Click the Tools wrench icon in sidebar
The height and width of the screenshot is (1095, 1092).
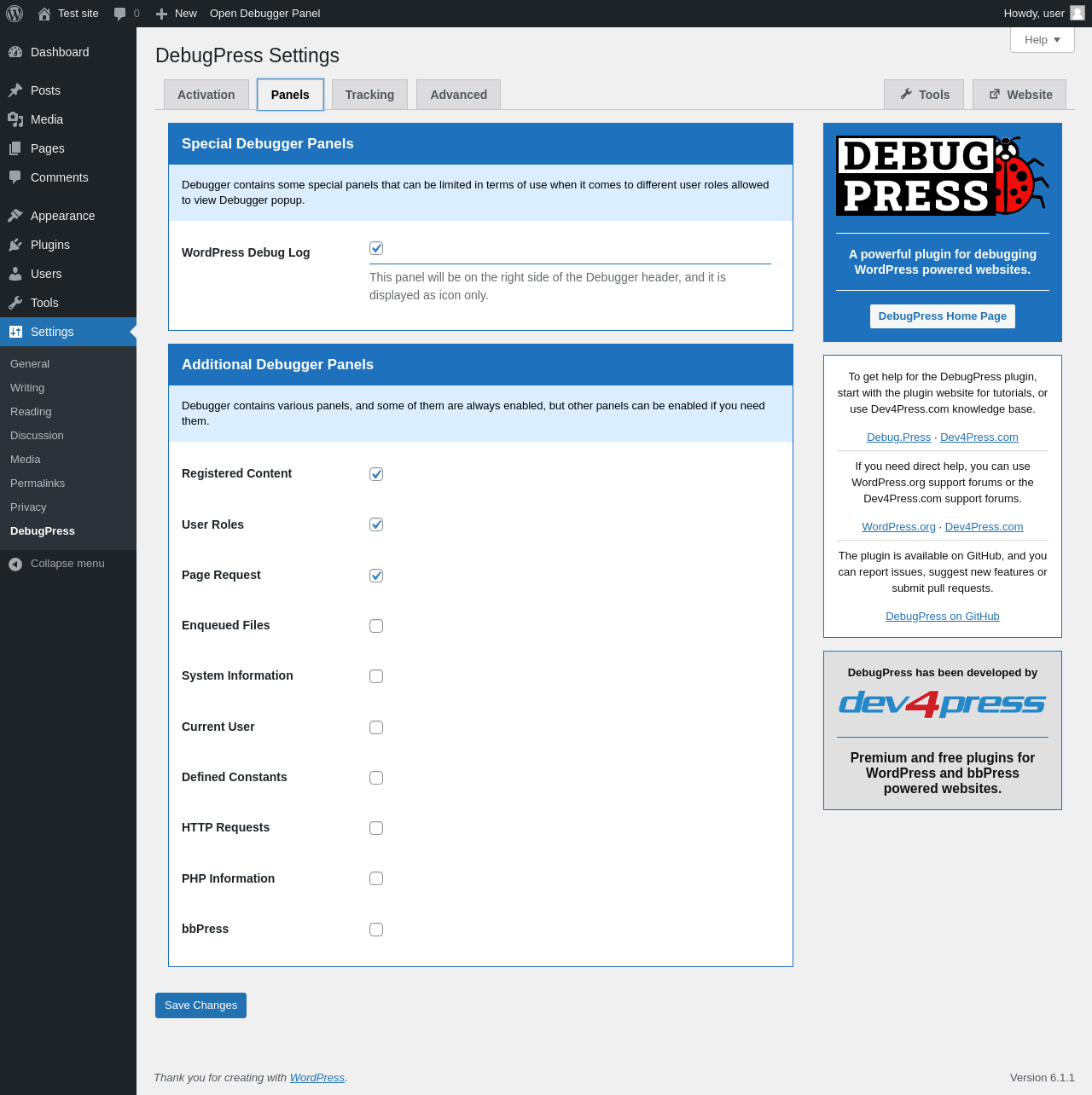15,303
